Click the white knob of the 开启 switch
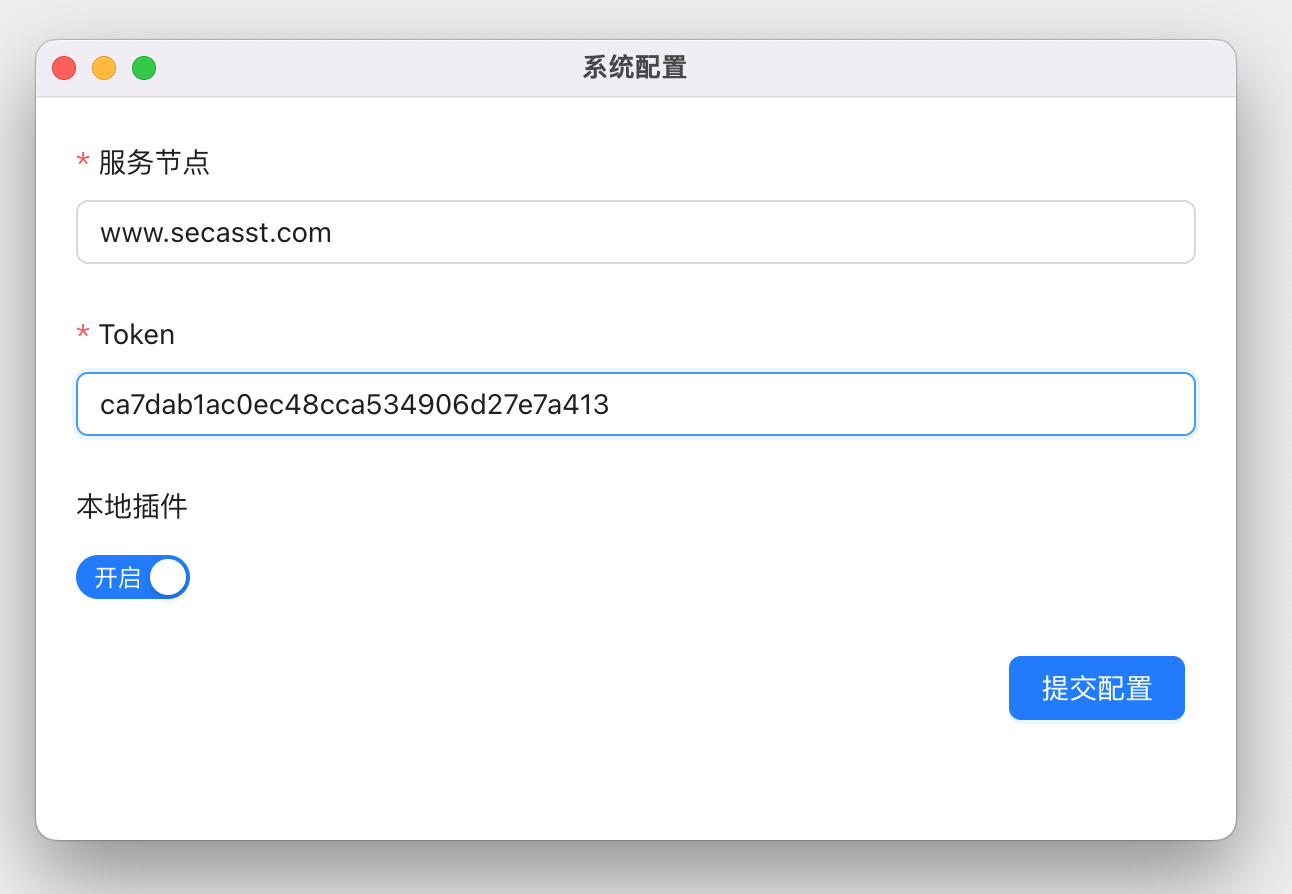The image size is (1292, 894). pos(168,577)
